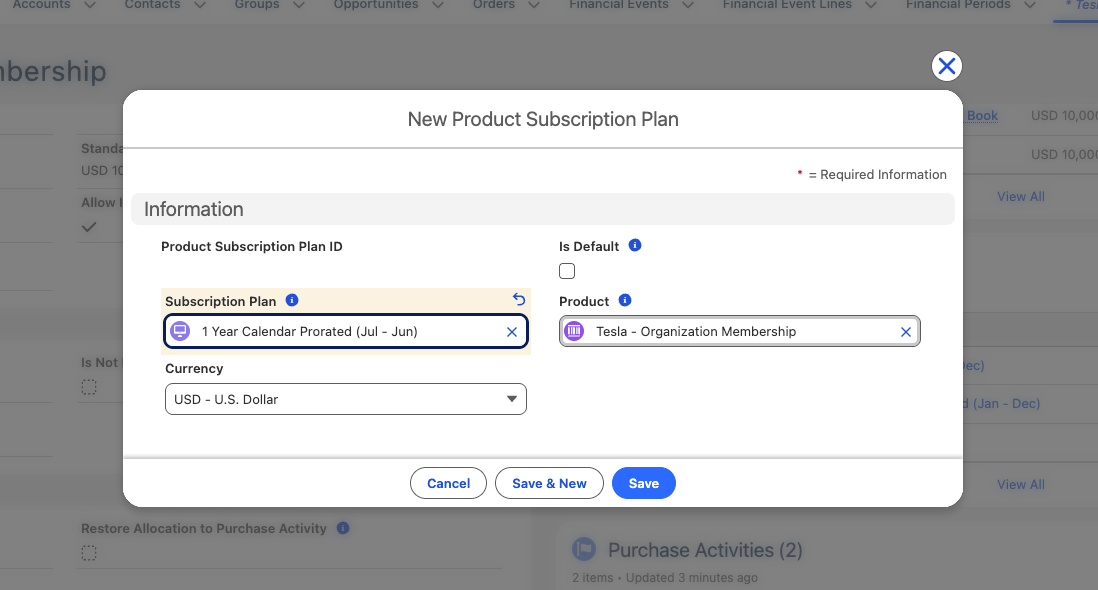The width and height of the screenshot is (1098, 590).
Task: Undo the Subscription Plan field change
Action: pyautogui.click(x=519, y=300)
